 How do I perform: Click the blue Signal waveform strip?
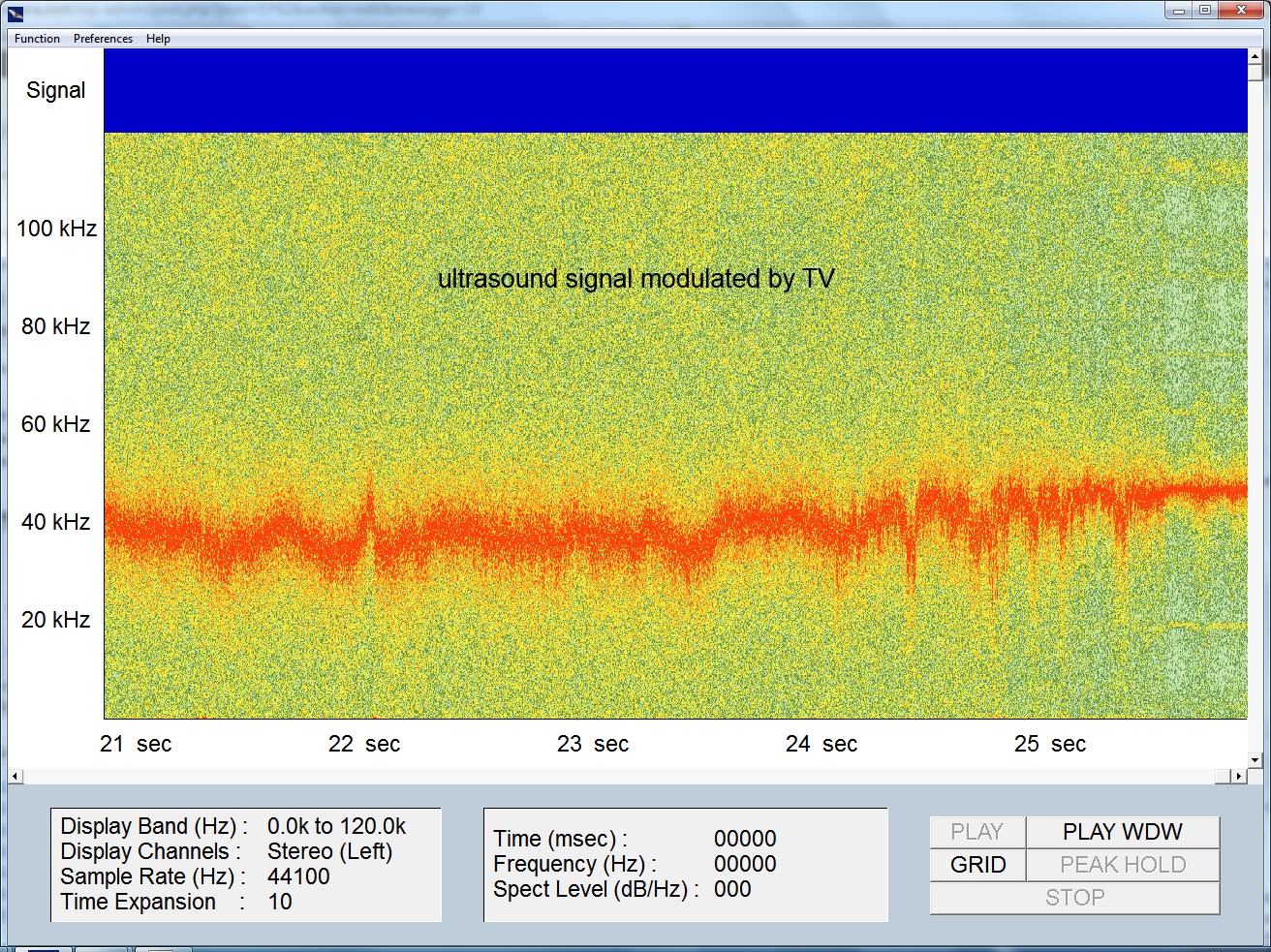(x=674, y=90)
